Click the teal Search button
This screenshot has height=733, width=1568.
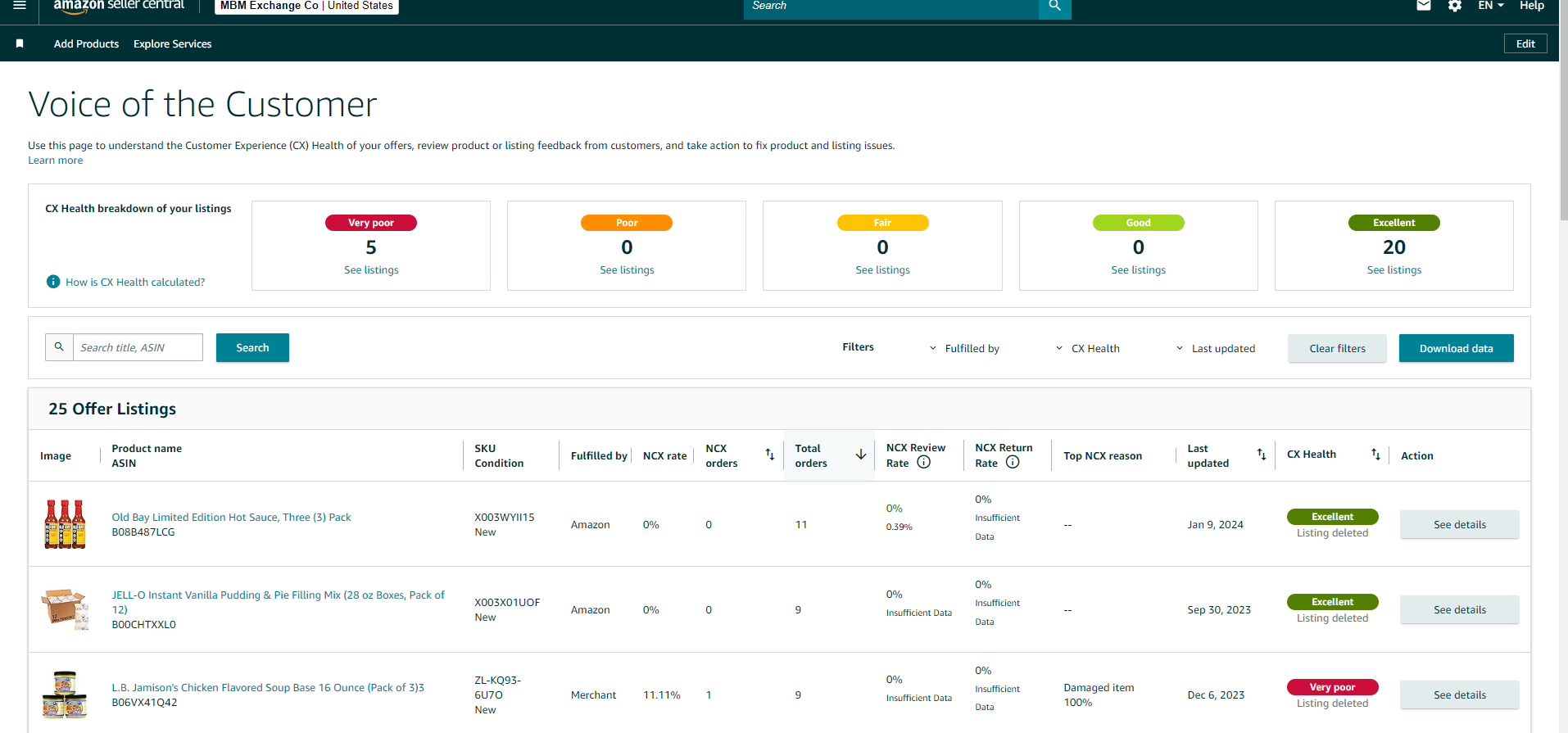coord(252,347)
